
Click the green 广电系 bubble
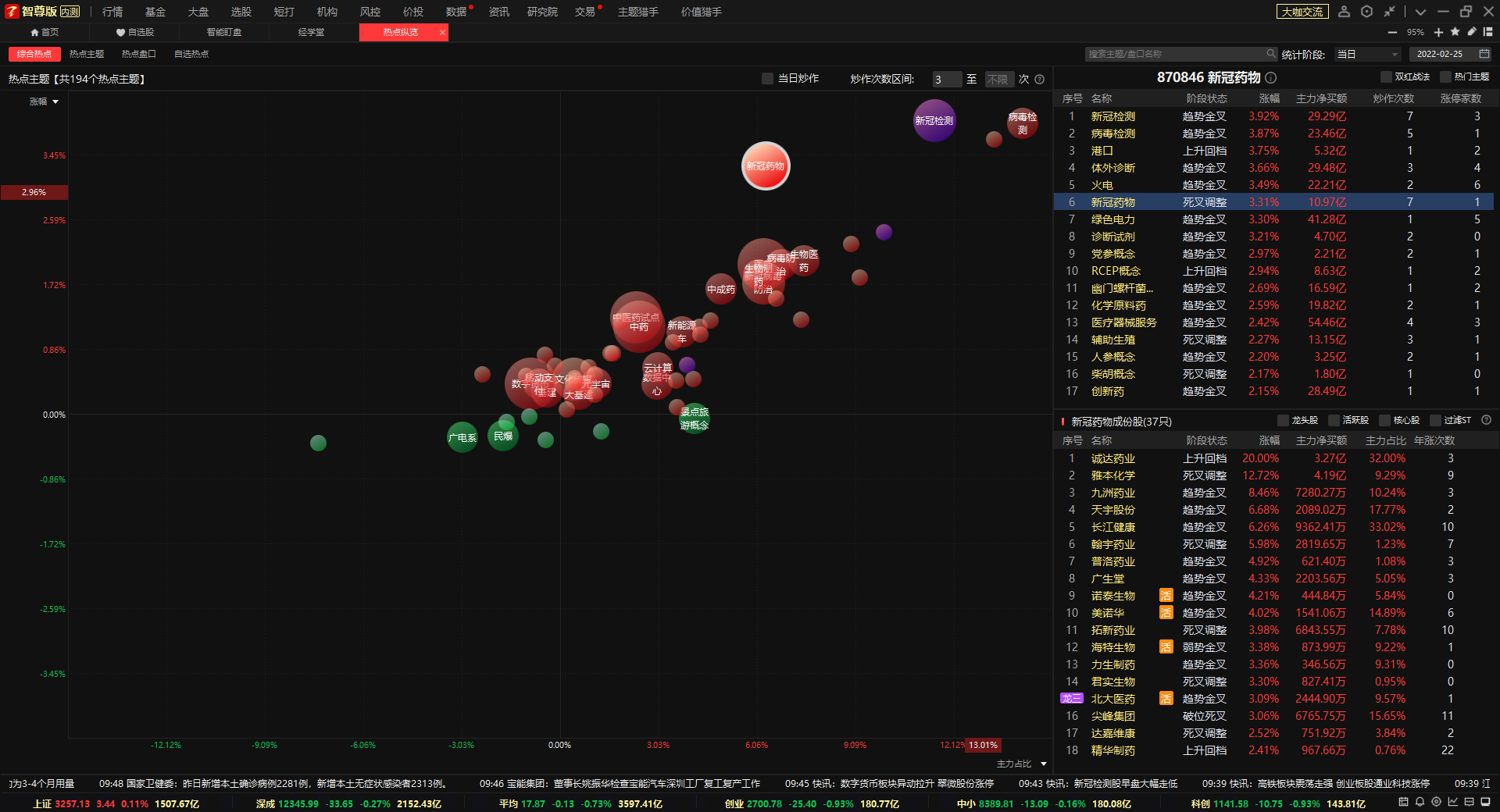click(x=462, y=437)
